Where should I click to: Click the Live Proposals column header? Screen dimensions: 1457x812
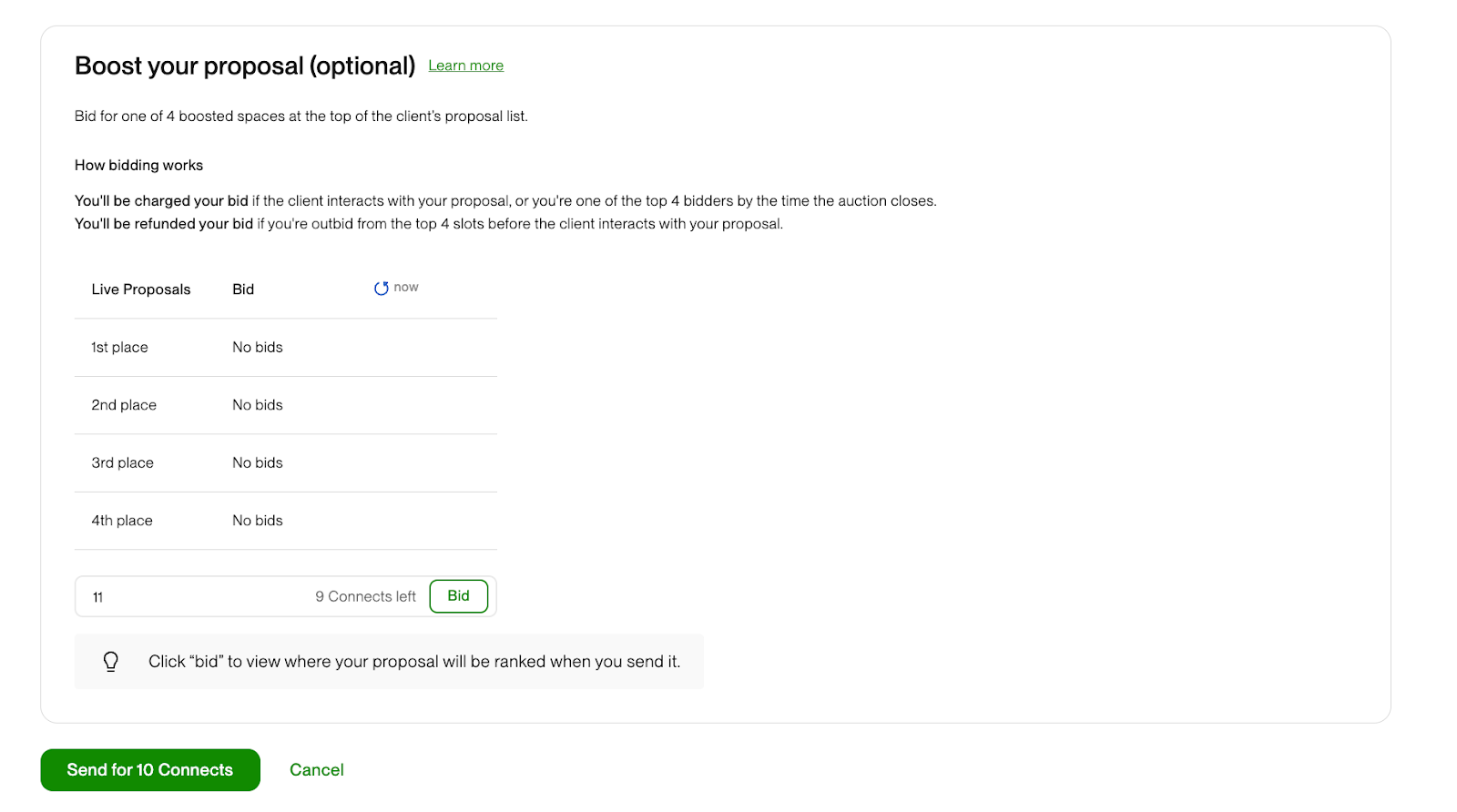(x=140, y=289)
